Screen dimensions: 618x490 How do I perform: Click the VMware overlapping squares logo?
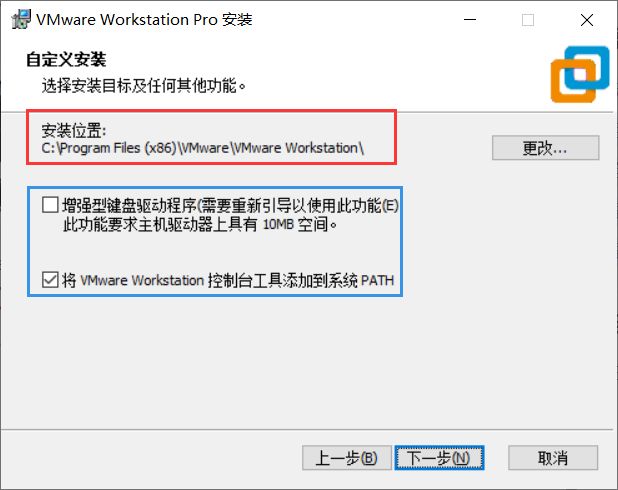pos(580,74)
